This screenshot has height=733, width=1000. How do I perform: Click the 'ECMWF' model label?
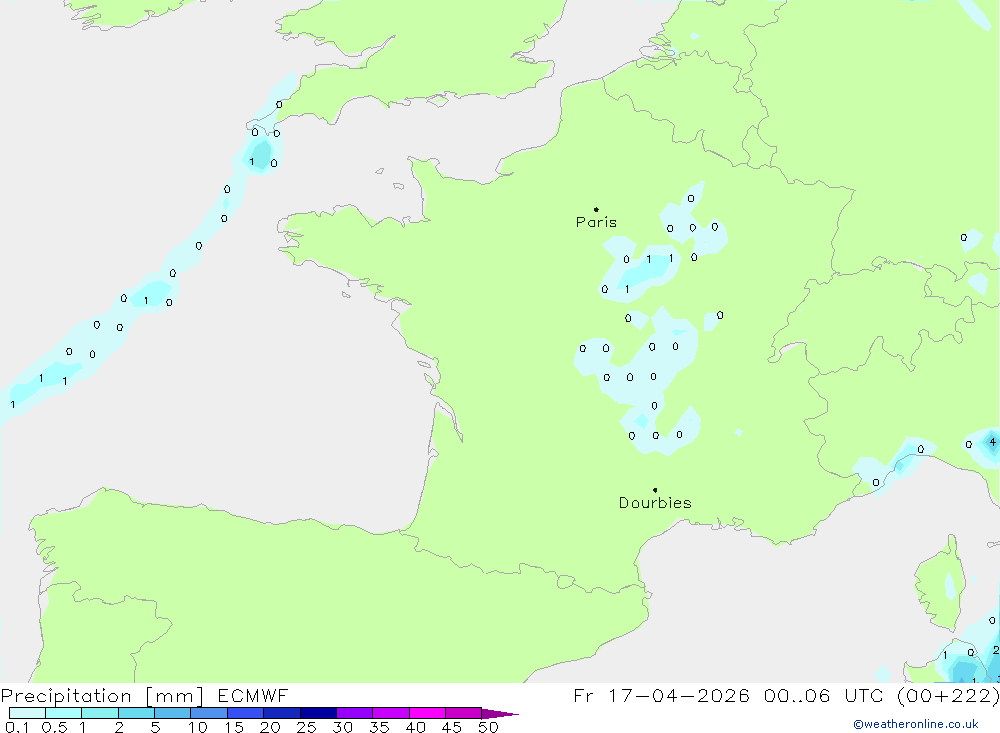coord(253,695)
